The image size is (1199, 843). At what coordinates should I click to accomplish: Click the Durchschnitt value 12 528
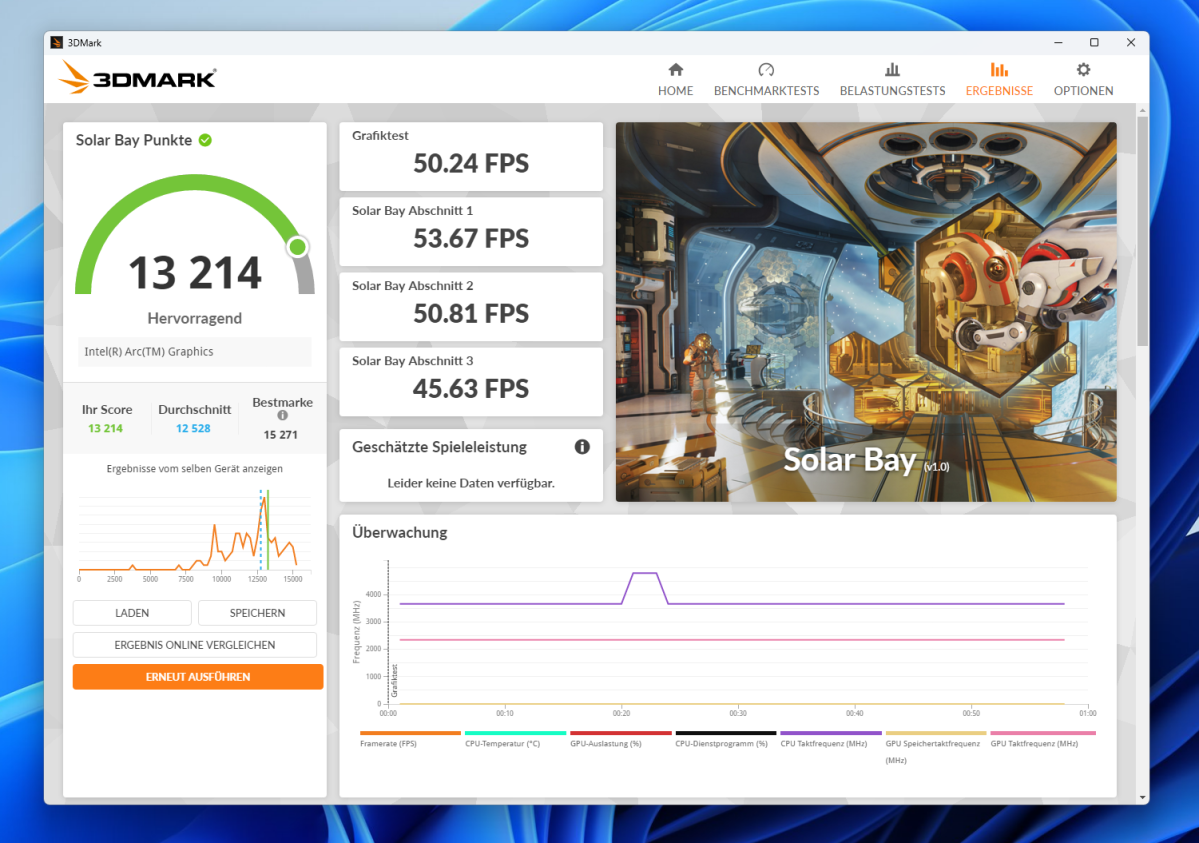pos(193,428)
